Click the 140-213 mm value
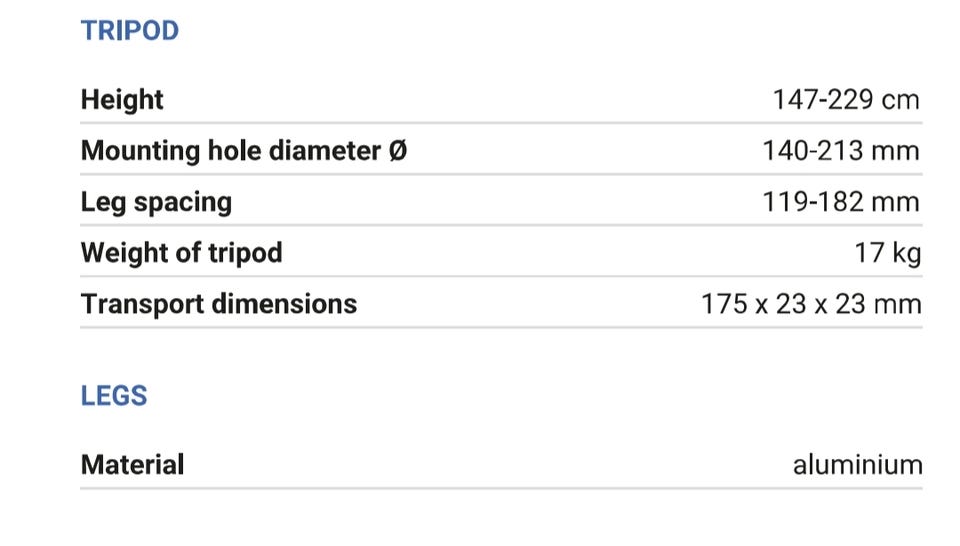The width and height of the screenshot is (960, 546). (x=840, y=151)
